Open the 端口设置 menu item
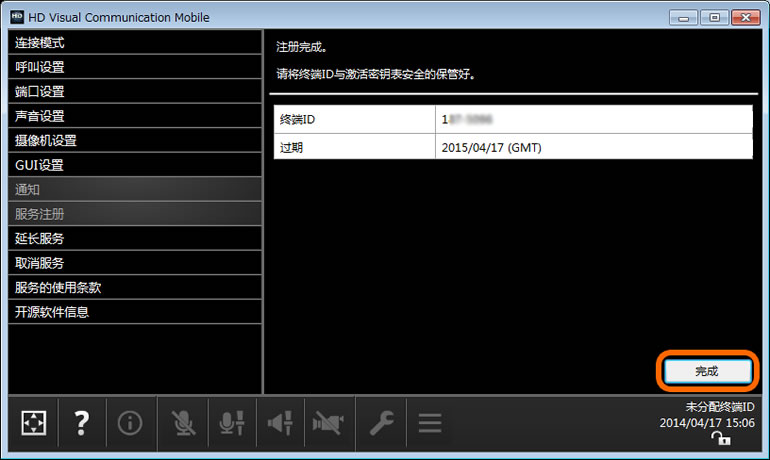Screen dimensions: 770x460 pyautogui.click(x=135, y=91)
